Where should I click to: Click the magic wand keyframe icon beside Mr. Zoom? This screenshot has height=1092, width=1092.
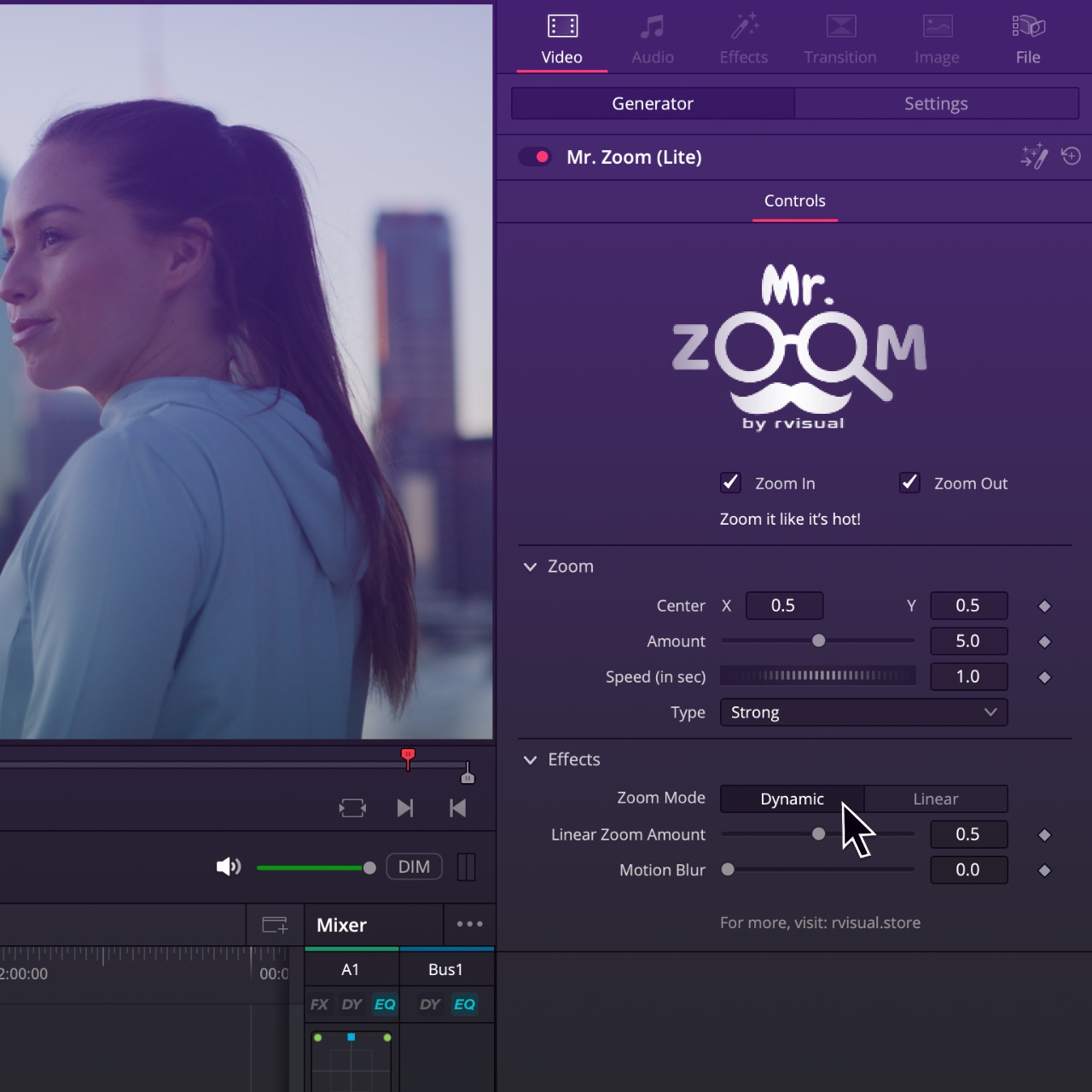(x=1034, y=157)
